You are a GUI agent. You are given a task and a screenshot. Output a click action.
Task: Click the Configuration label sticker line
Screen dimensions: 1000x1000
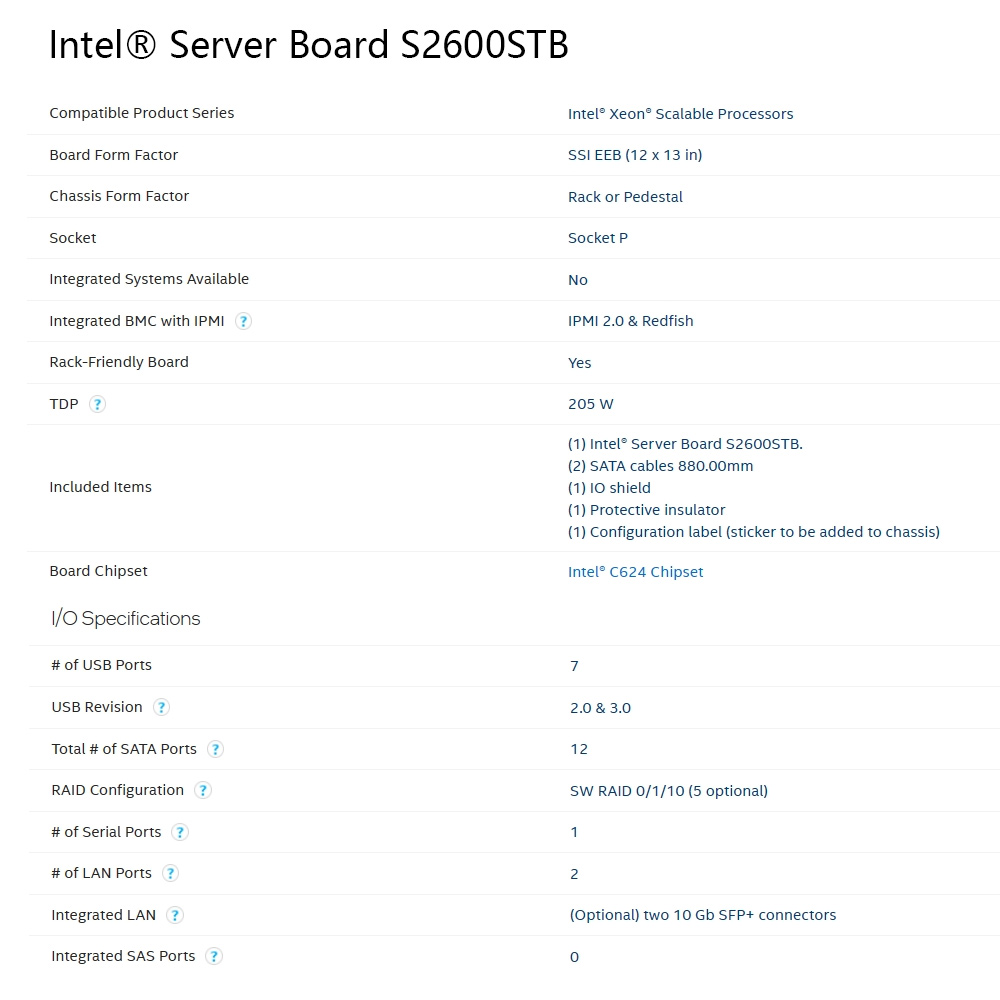coord(754,532)
